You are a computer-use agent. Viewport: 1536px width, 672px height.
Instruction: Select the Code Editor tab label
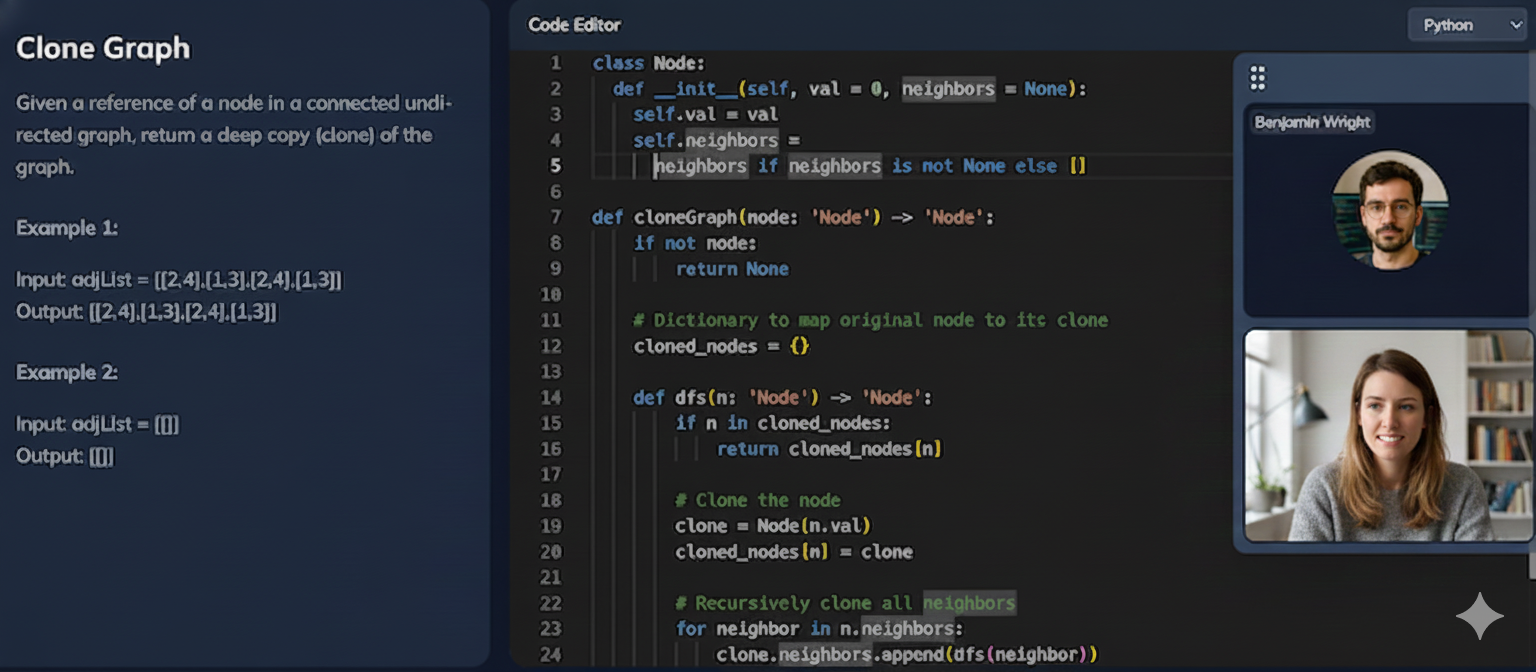click(573, 24)
